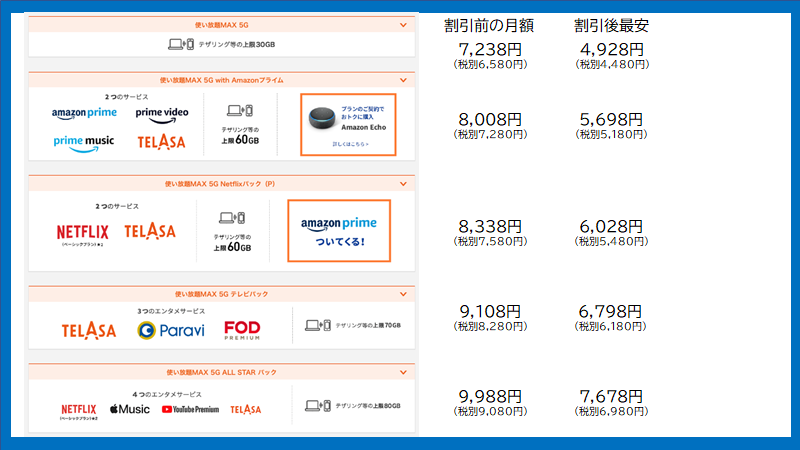Click the 8,338円 price
The width and height of the screenshot is (800, 450).
[490, 227]
